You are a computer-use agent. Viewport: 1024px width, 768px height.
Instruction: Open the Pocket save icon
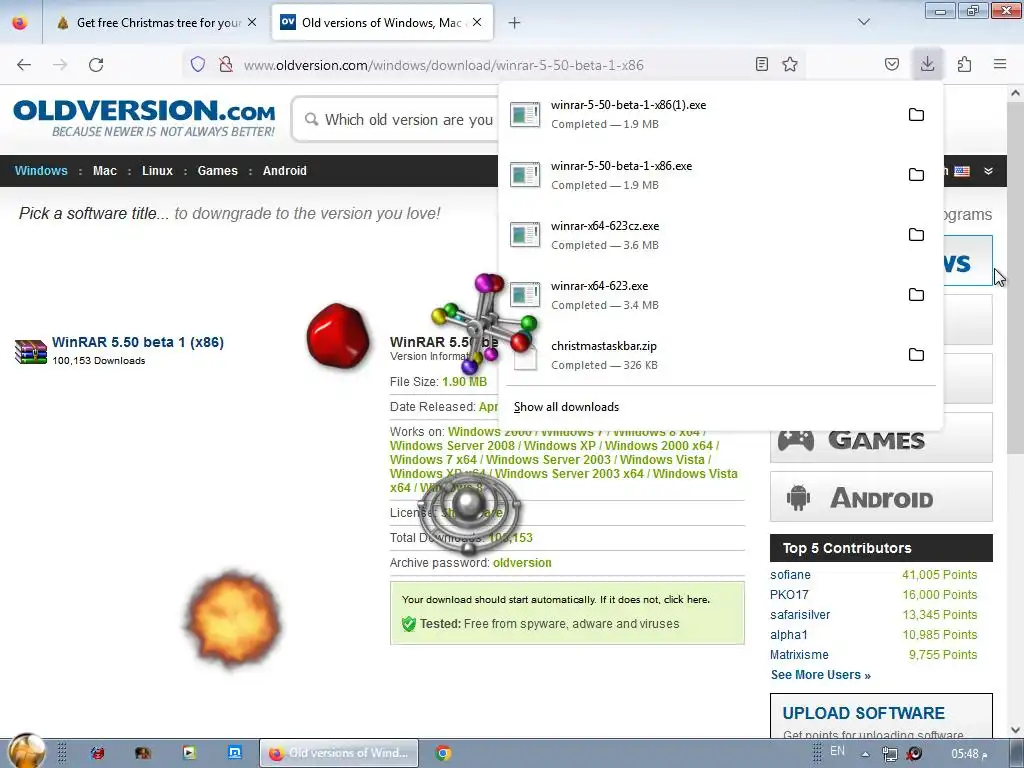click(x=892, y=64)
